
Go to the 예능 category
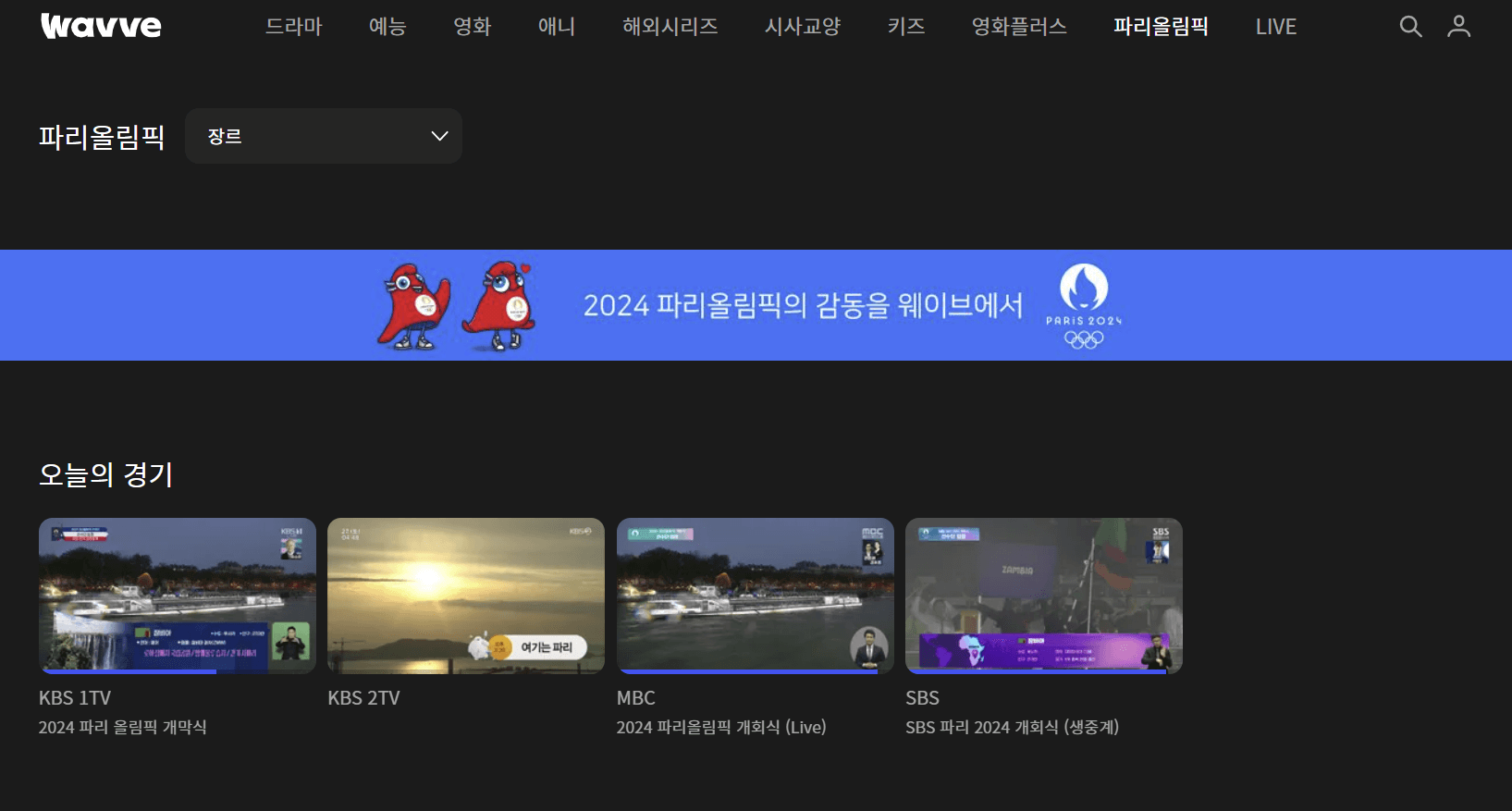(387, 26)
